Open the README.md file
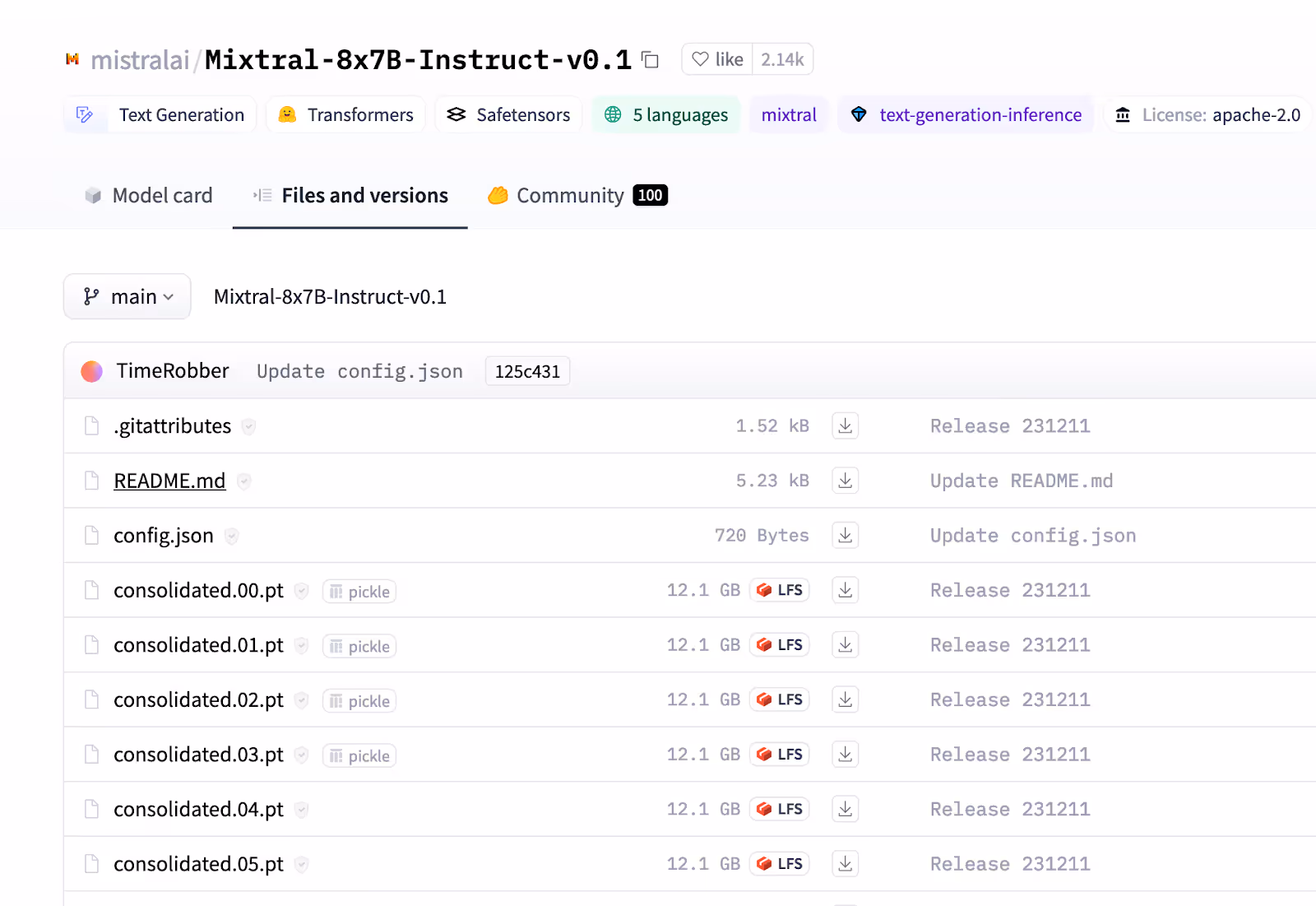 click(x=169, y=481)
